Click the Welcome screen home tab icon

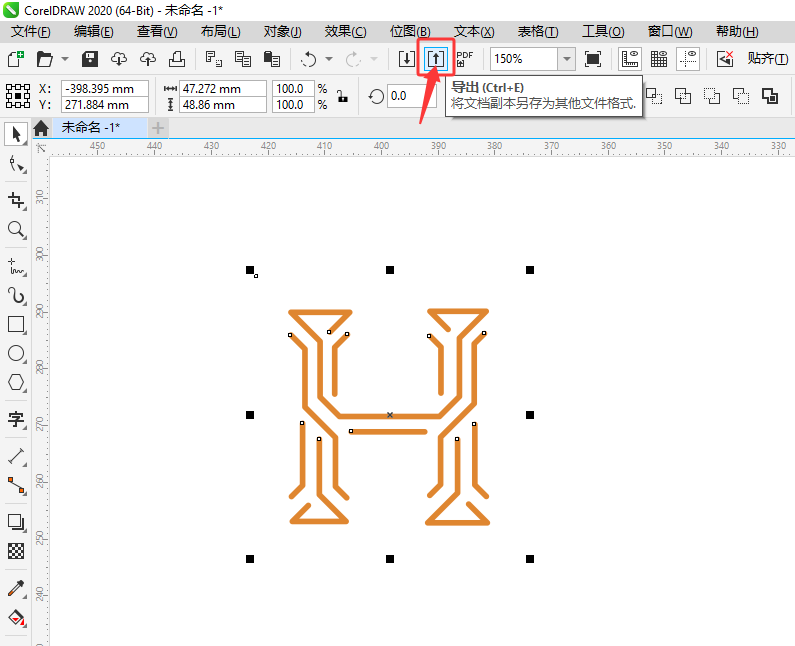pos(41,128)
